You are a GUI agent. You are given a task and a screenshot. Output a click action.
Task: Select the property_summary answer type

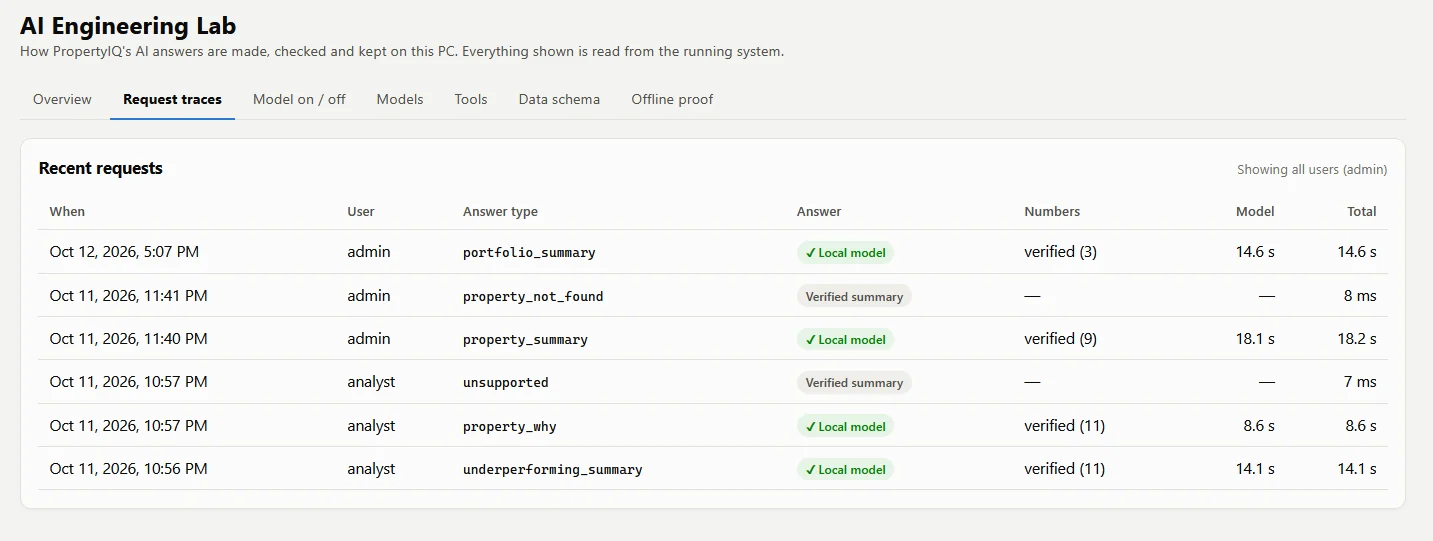[x=525, y=340]
